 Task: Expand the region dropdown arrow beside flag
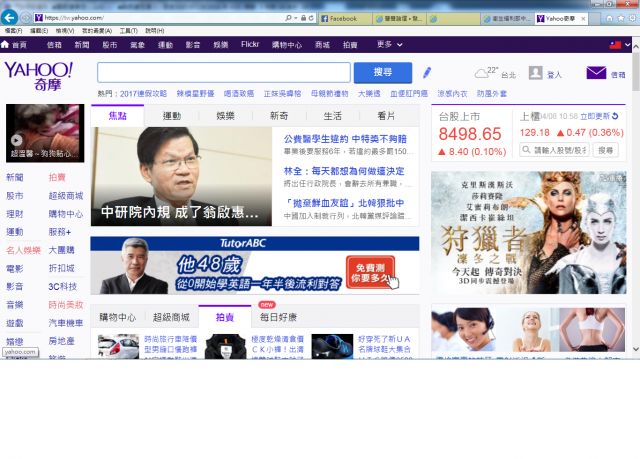pos(627,44)
